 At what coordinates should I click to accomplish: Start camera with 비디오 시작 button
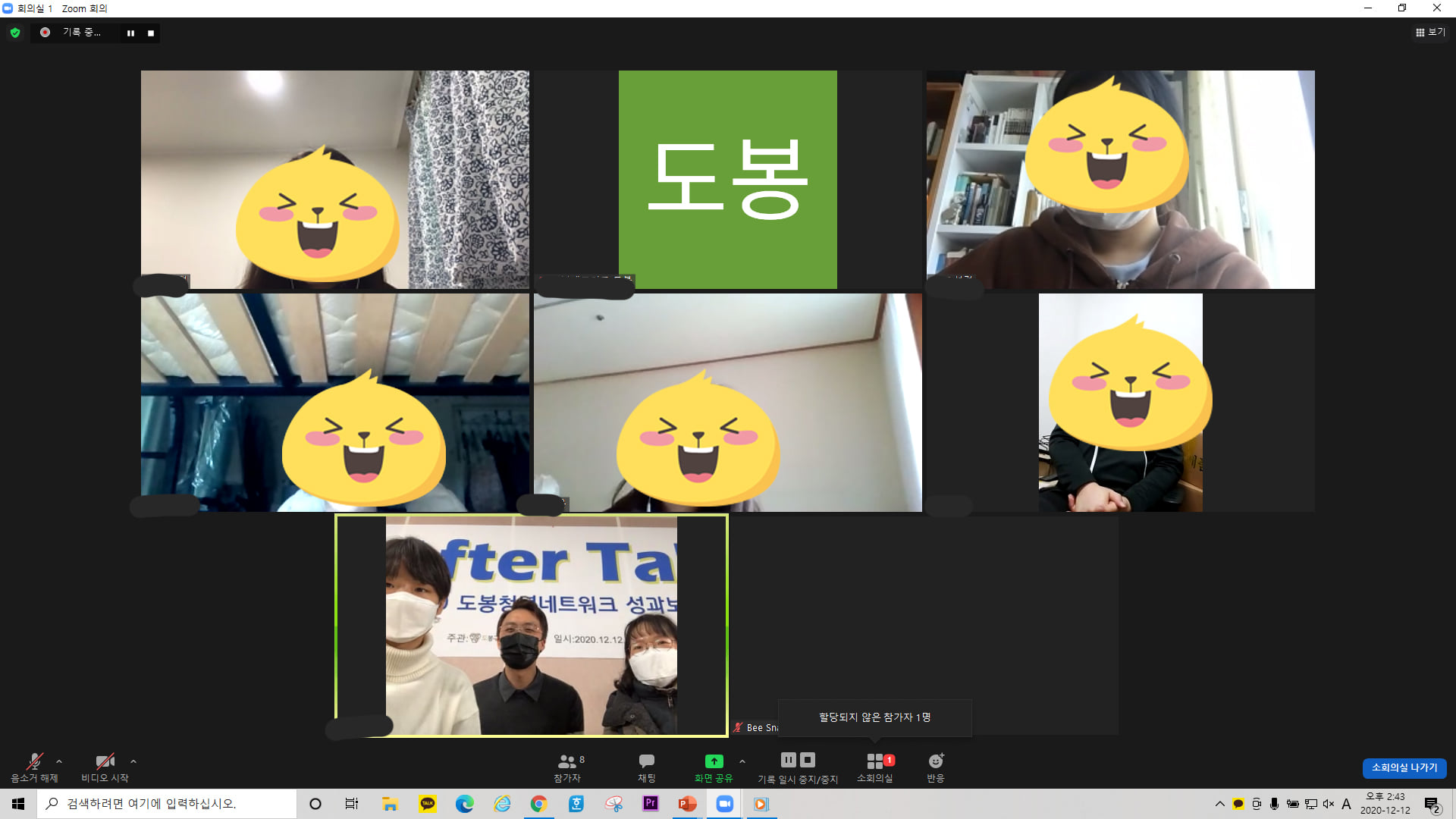[x=105, y=767]
